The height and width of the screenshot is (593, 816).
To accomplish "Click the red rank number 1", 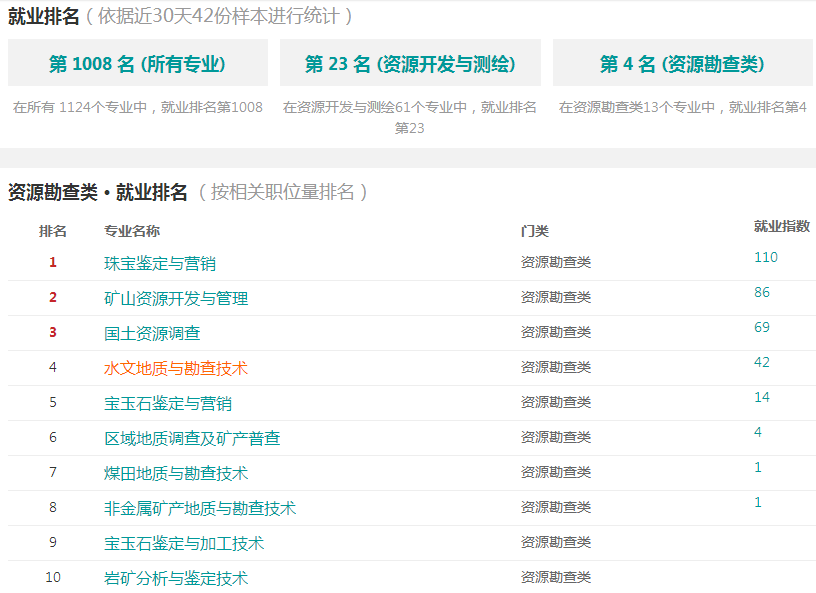I will (x=53, y=262).
